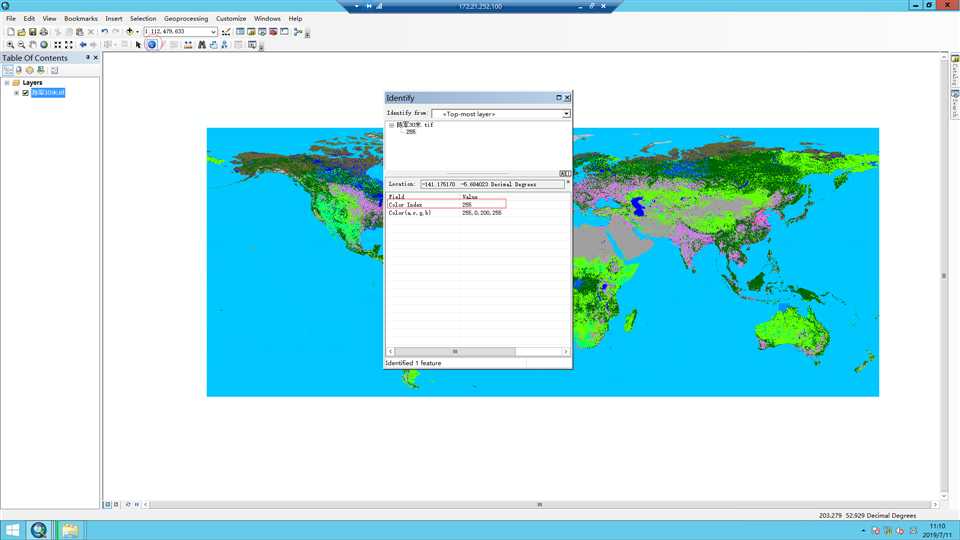Open the map scale dropdown
The height and width of the screenshot is (540, 960).
(213, 32)
